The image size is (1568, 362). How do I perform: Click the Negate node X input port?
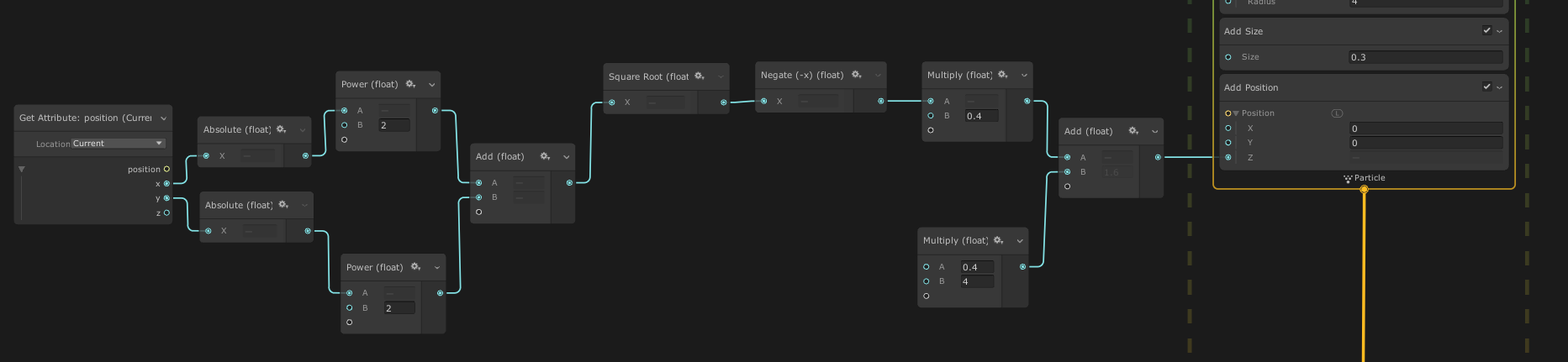tap(764, 101)
